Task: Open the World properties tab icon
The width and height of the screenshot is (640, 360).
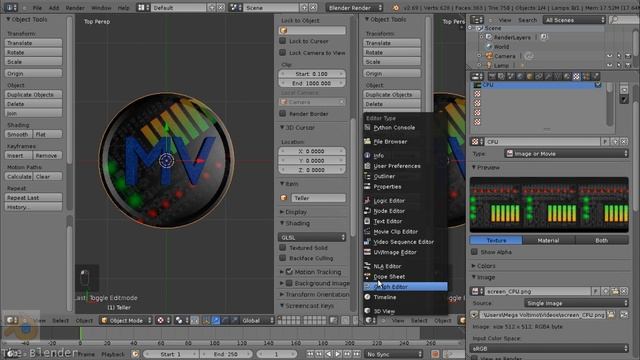Action: (520, 76)
